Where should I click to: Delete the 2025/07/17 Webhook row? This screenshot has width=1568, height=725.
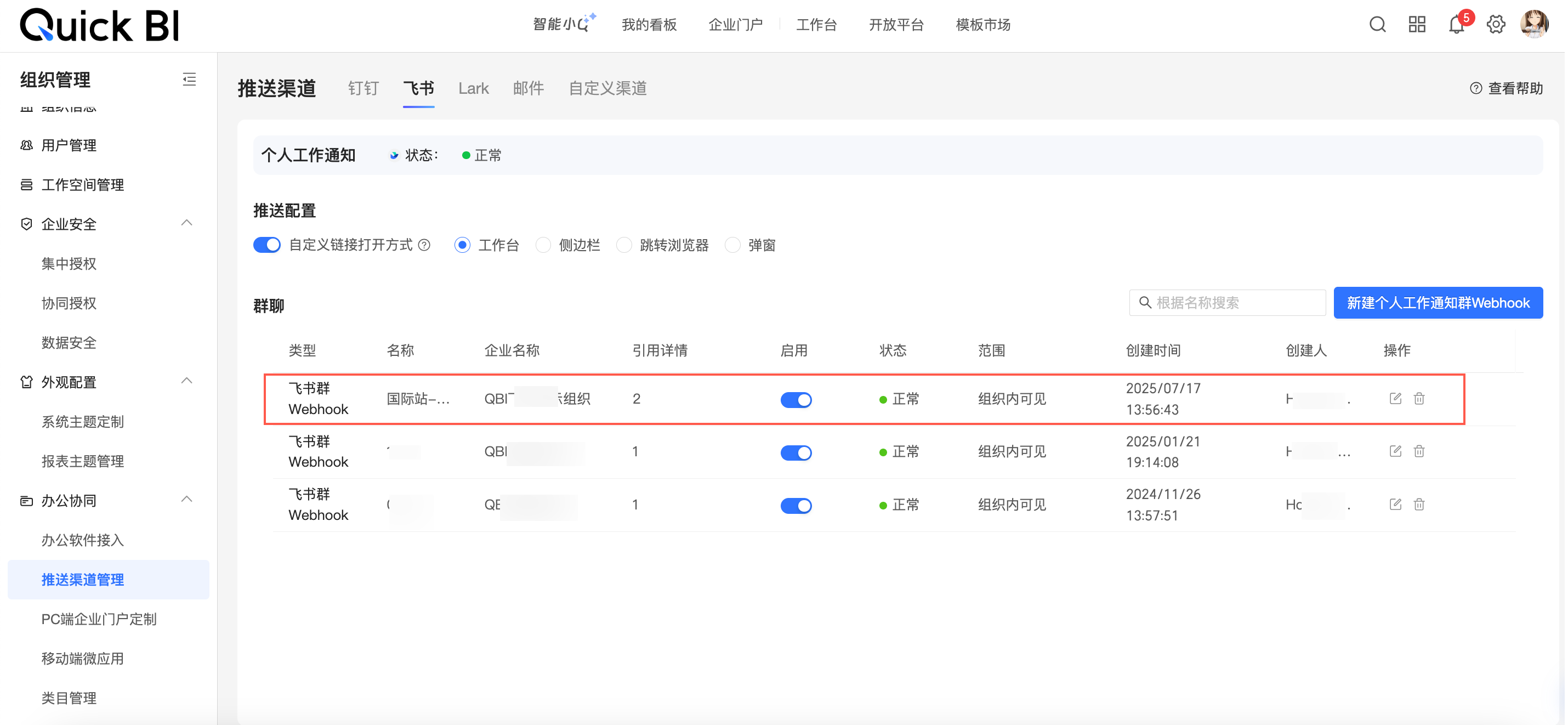(1419, 399)
